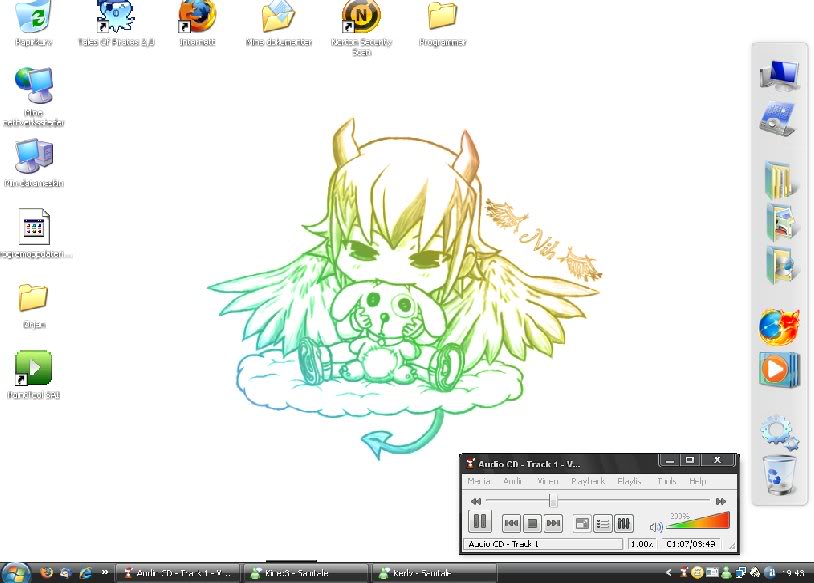Toggle fullscreen video mode button
Viewport: 814px width, 583px height.
[x=582, y=522]
